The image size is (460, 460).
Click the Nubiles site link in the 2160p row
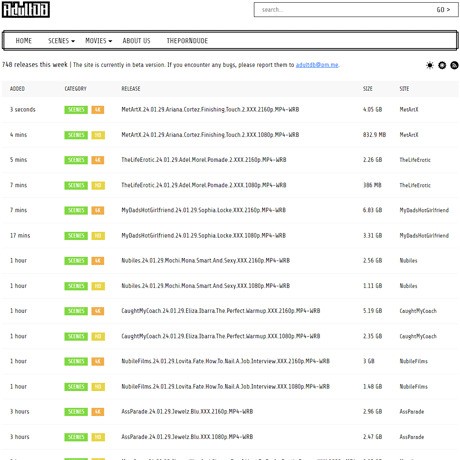pyautogui.click(x=408, y=261)
